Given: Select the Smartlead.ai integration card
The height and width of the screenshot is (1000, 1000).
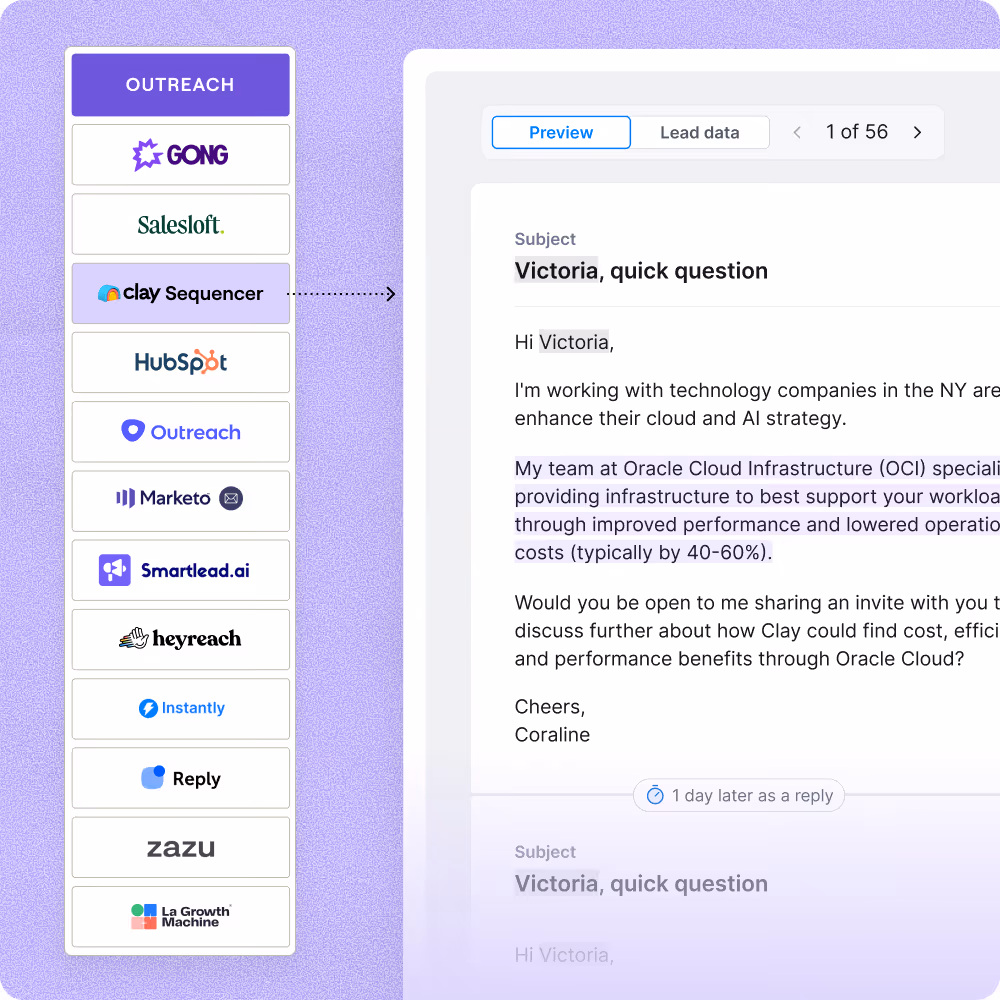Looking at the screenshot, I should coord(180,570).
